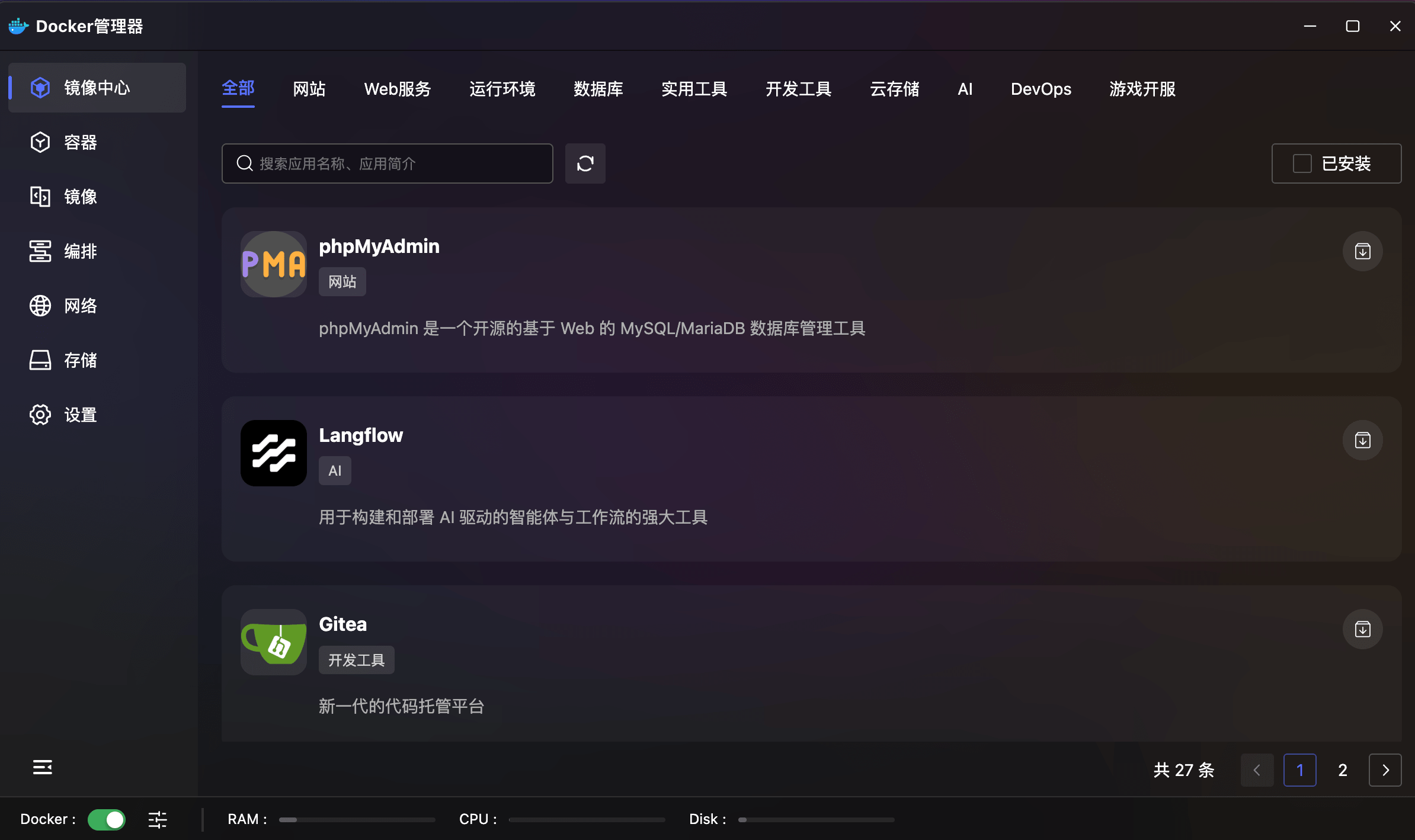The width and height of the screenshot is (1415, 840).
Task: Select 编排 in the sidebar
Action: [x=97, y=251]
